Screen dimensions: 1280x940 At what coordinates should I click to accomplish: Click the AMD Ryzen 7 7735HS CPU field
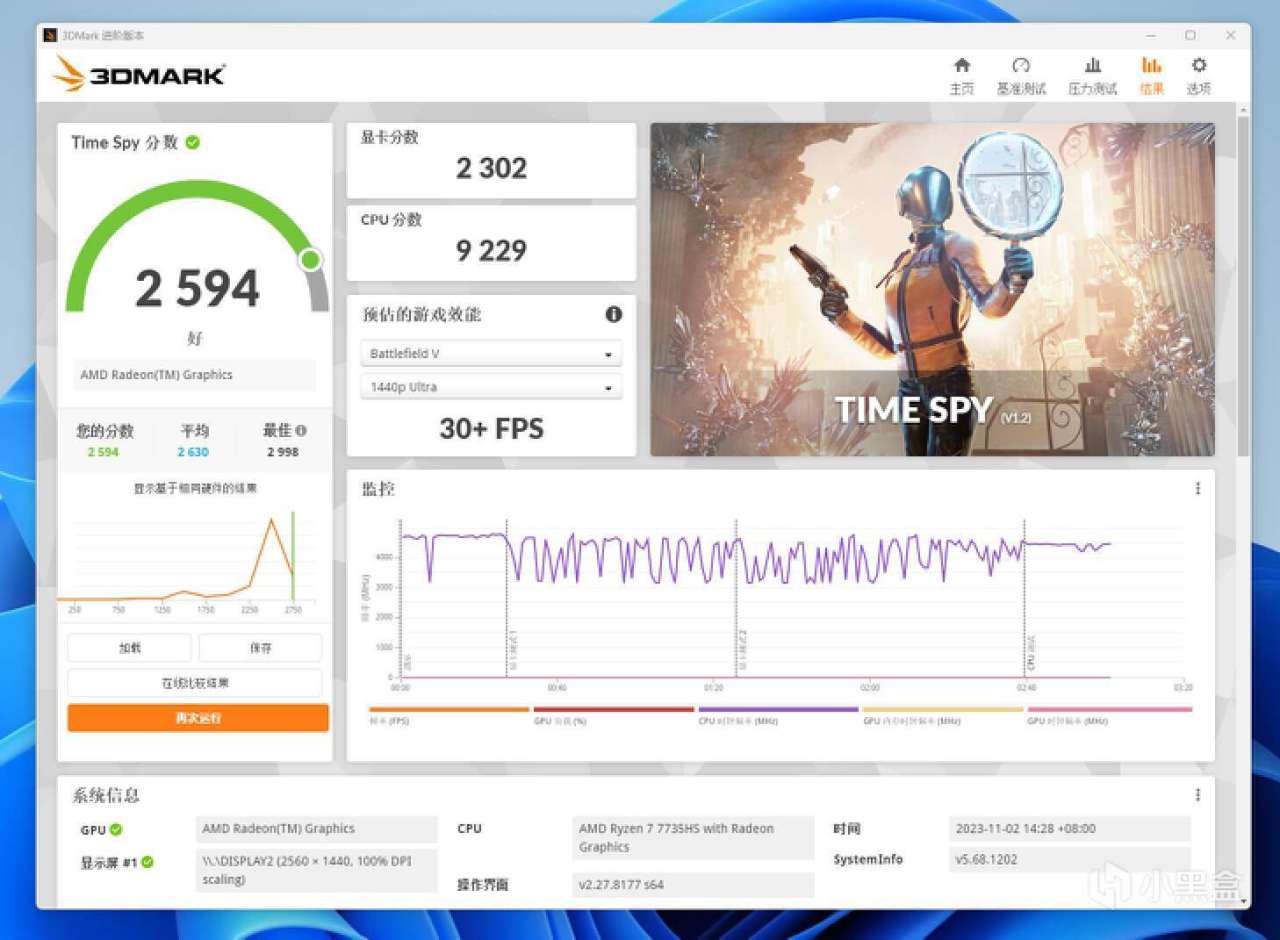coord(694,838)
